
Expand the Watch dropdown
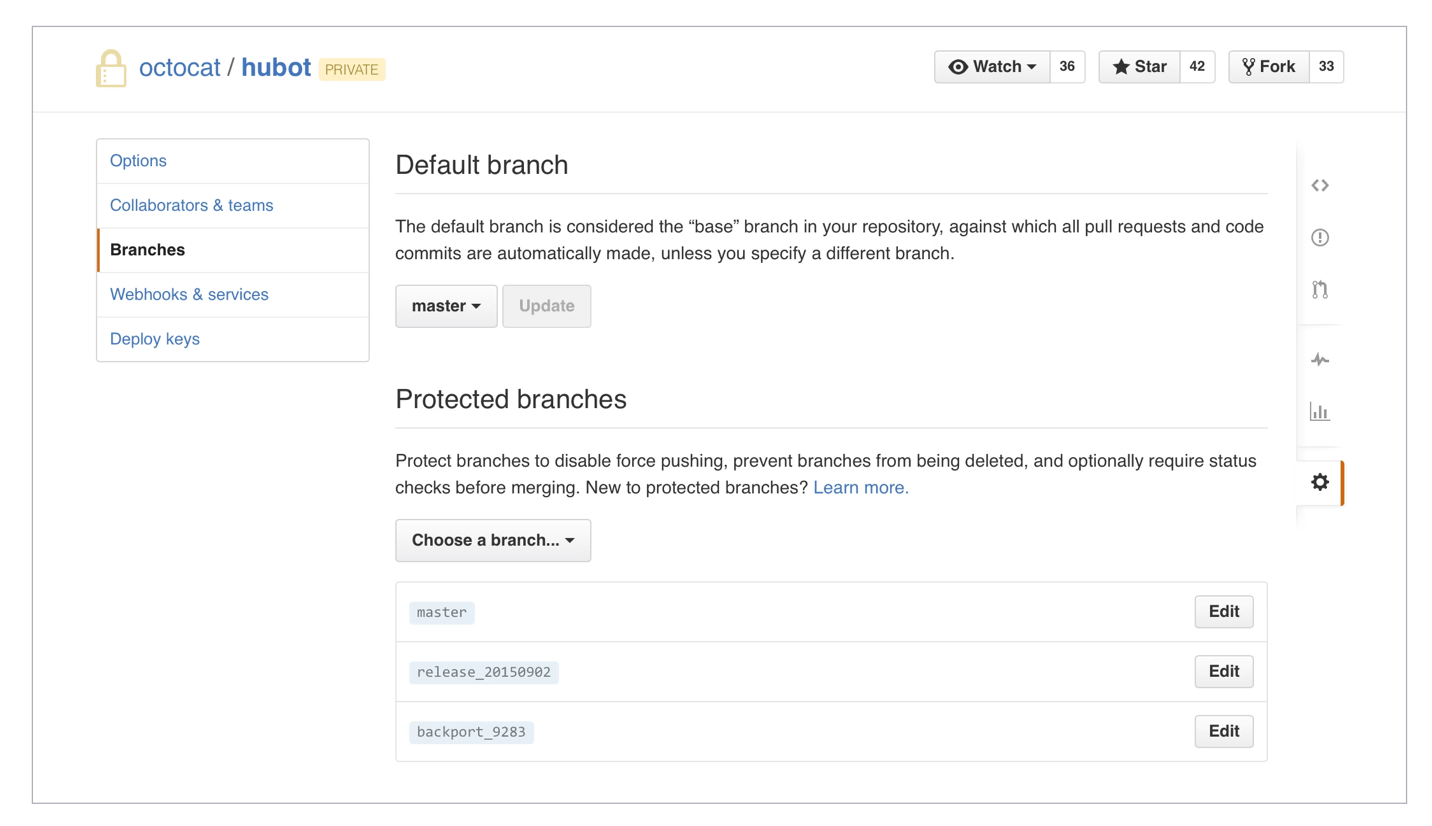click(x=992, y=67)
